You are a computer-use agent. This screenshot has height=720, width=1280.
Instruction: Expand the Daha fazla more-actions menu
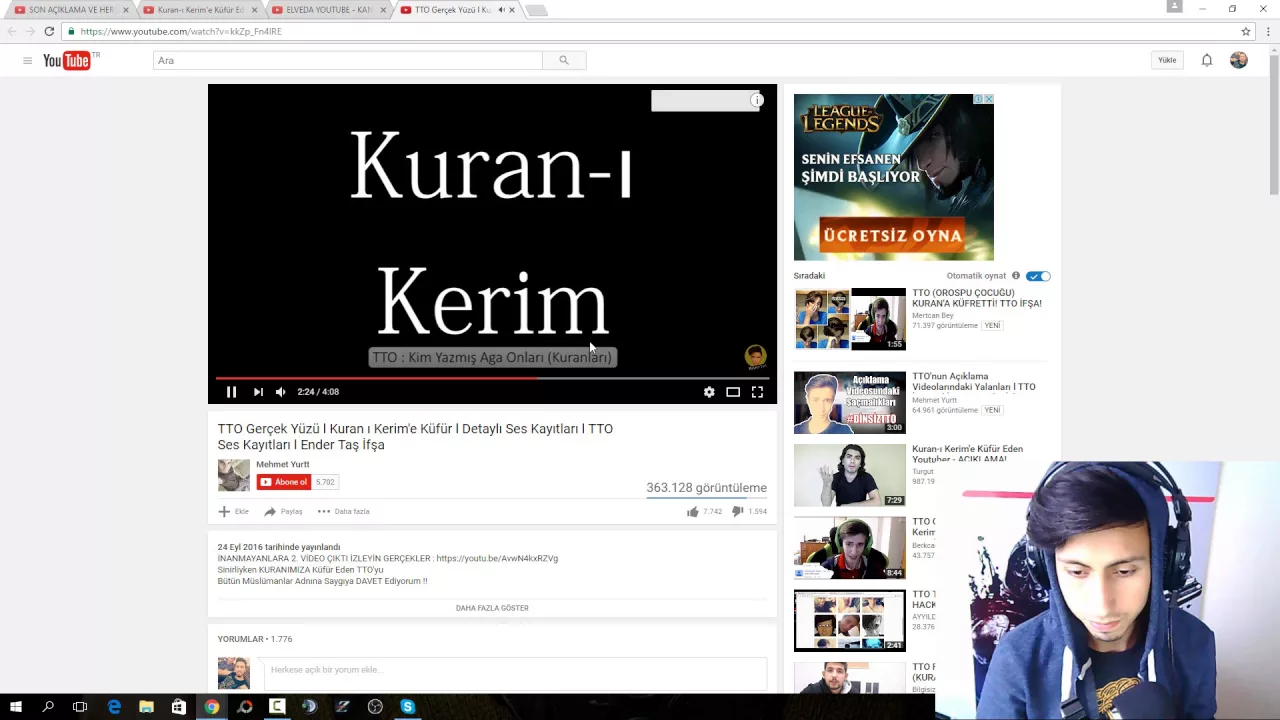pos(344,511)
